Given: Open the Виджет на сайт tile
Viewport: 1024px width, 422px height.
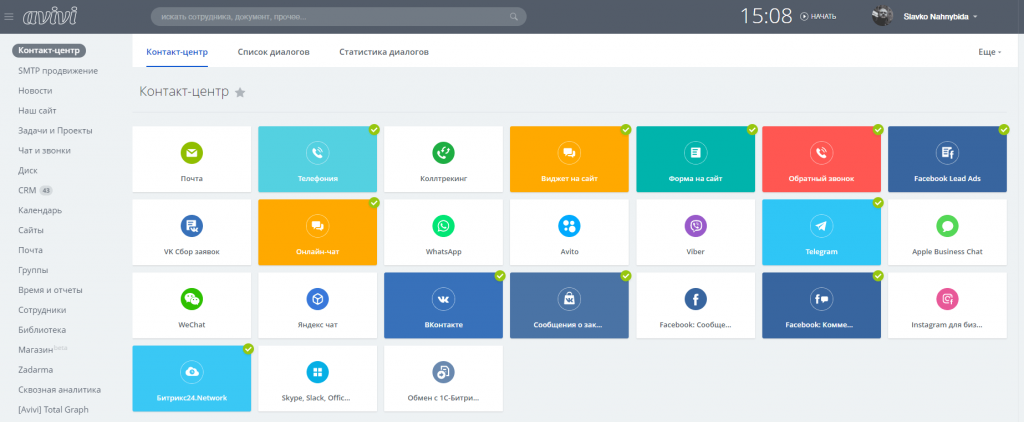Looking at the screenshot, I should [569, 159].
